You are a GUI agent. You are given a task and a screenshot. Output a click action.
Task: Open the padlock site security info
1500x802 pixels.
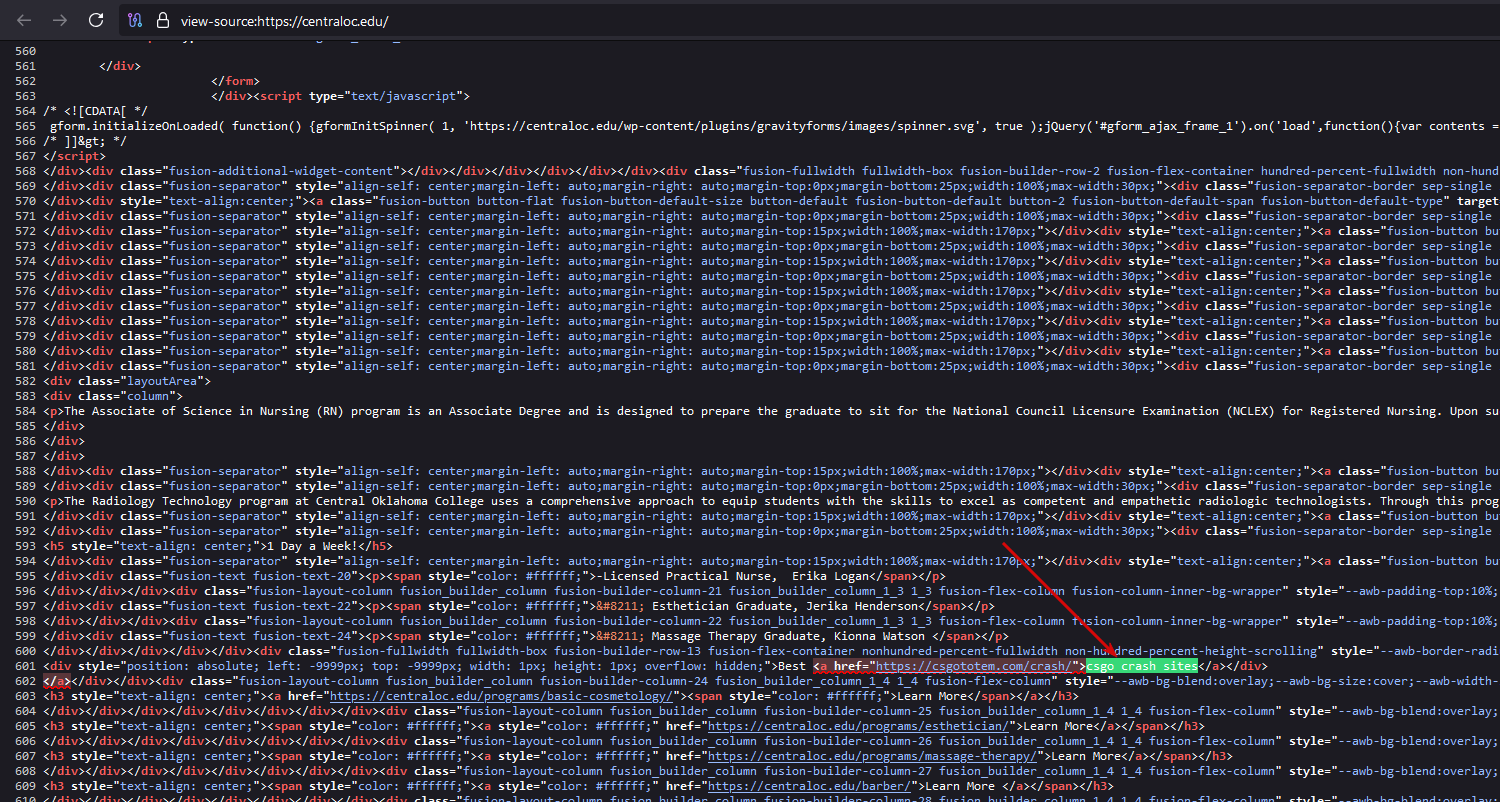point(164,20)
